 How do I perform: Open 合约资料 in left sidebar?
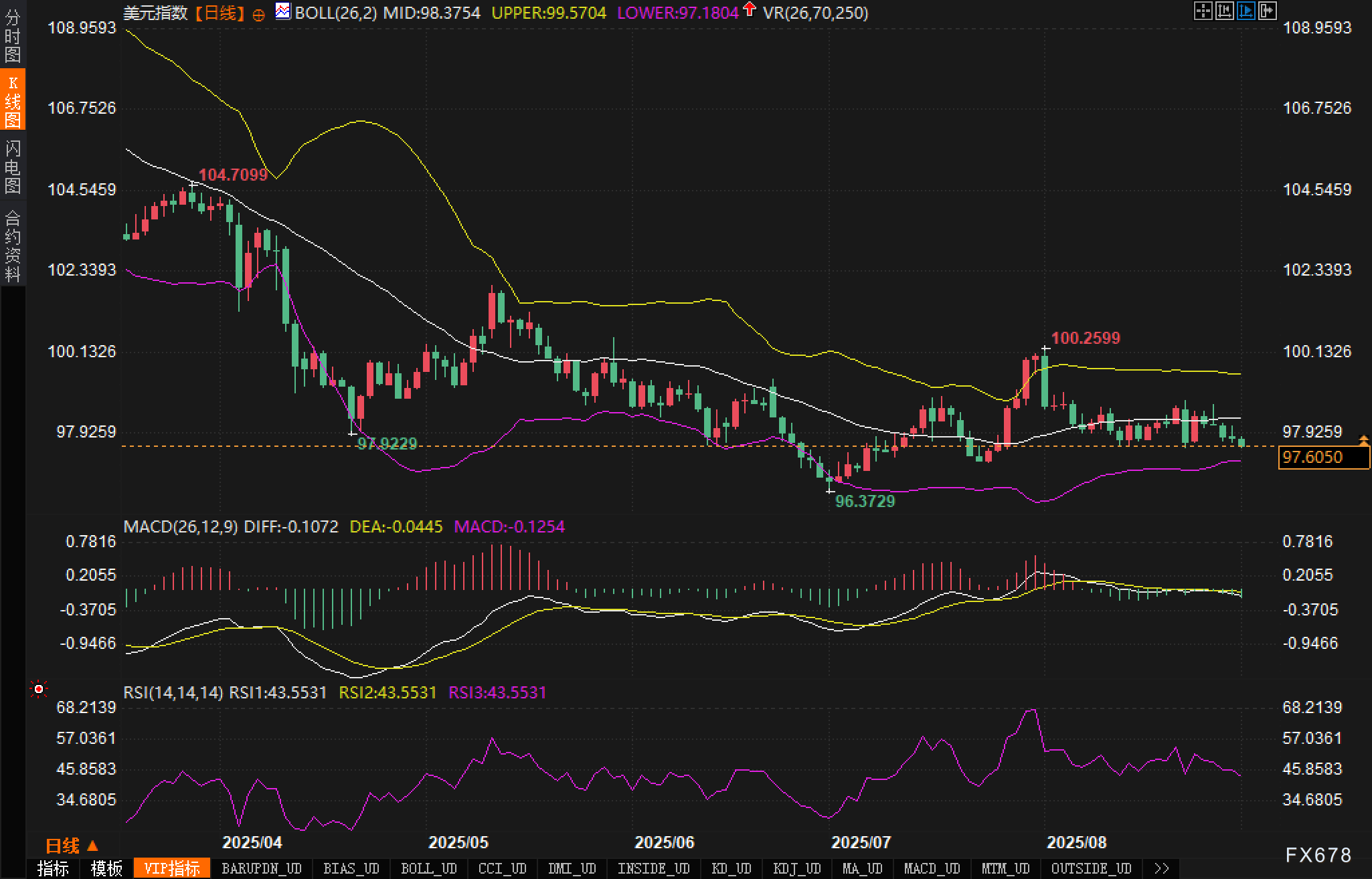13,246
